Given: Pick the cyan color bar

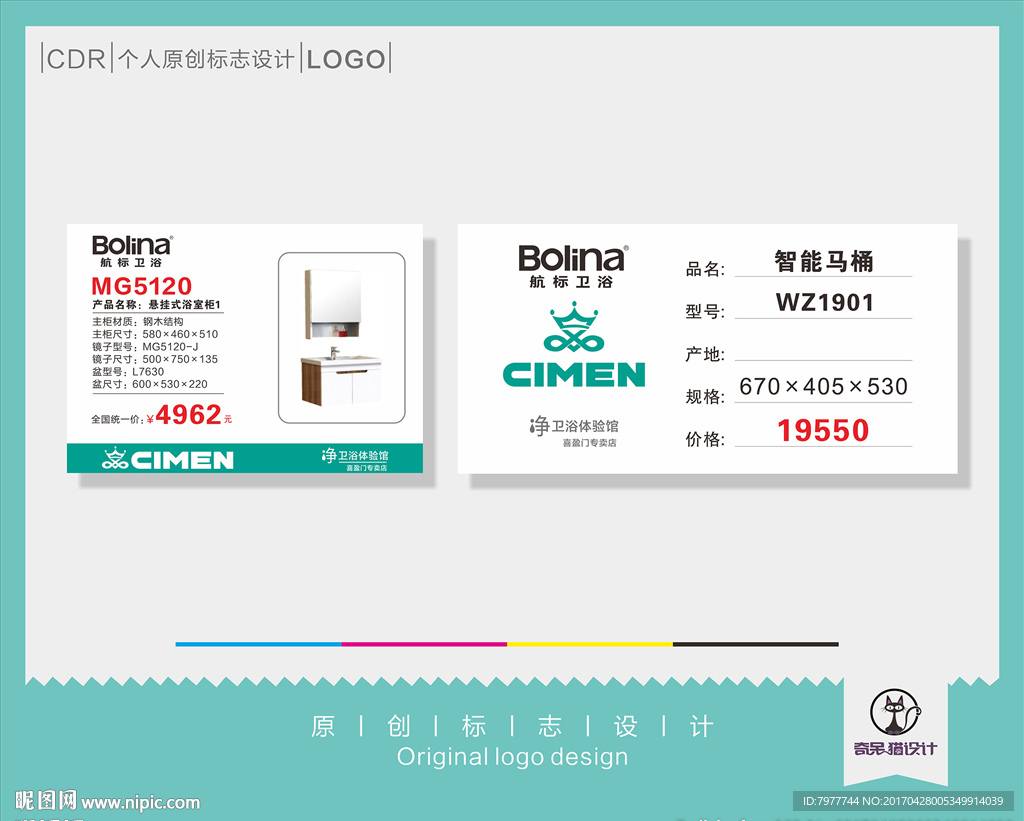Looking at the screenshot, I should click(258, 644).
